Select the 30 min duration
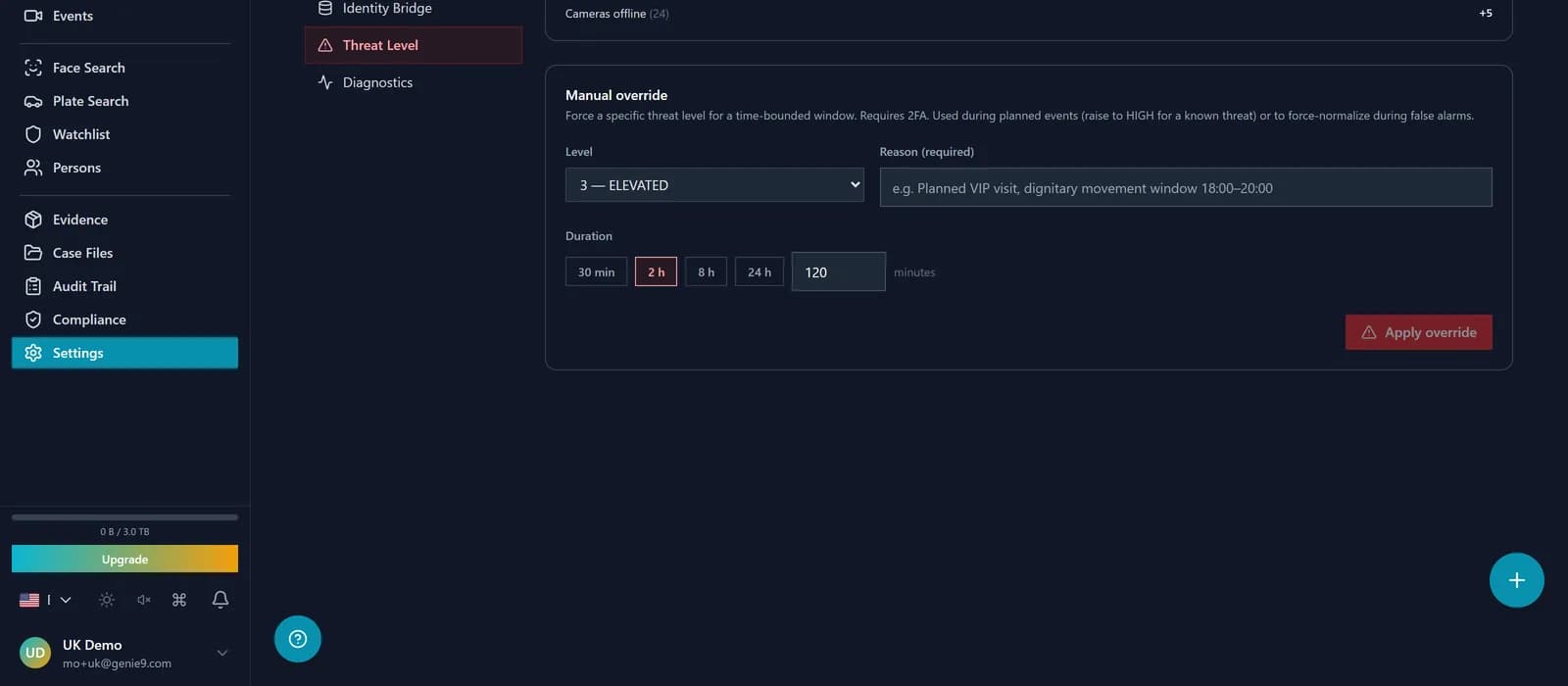This screenshot has width=1568, height=686. tap(596, 271)
